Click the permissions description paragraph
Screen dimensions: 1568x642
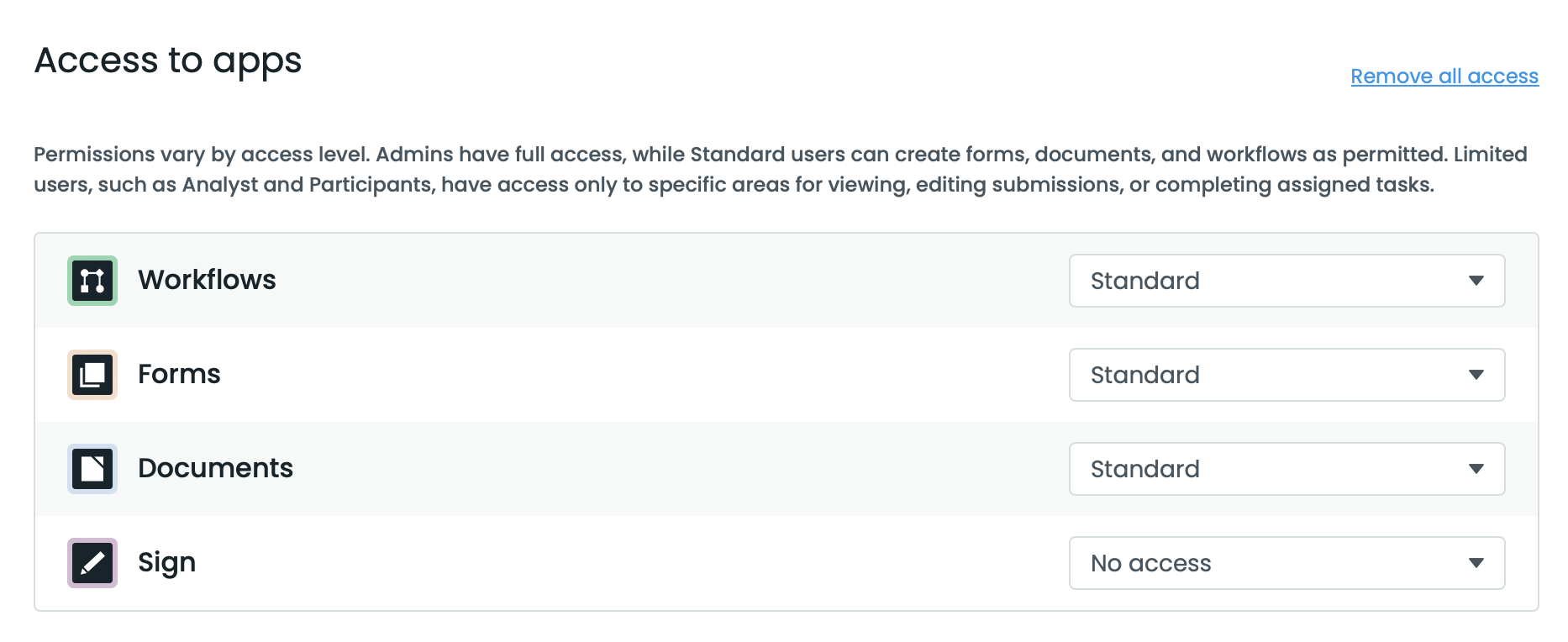[x=781, y=168]
